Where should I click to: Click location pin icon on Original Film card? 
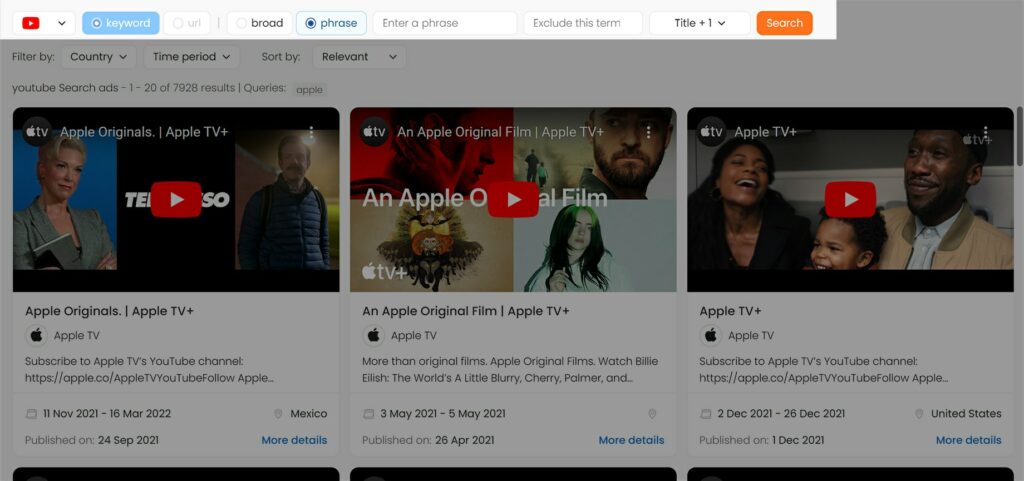[x=652, y=414]
